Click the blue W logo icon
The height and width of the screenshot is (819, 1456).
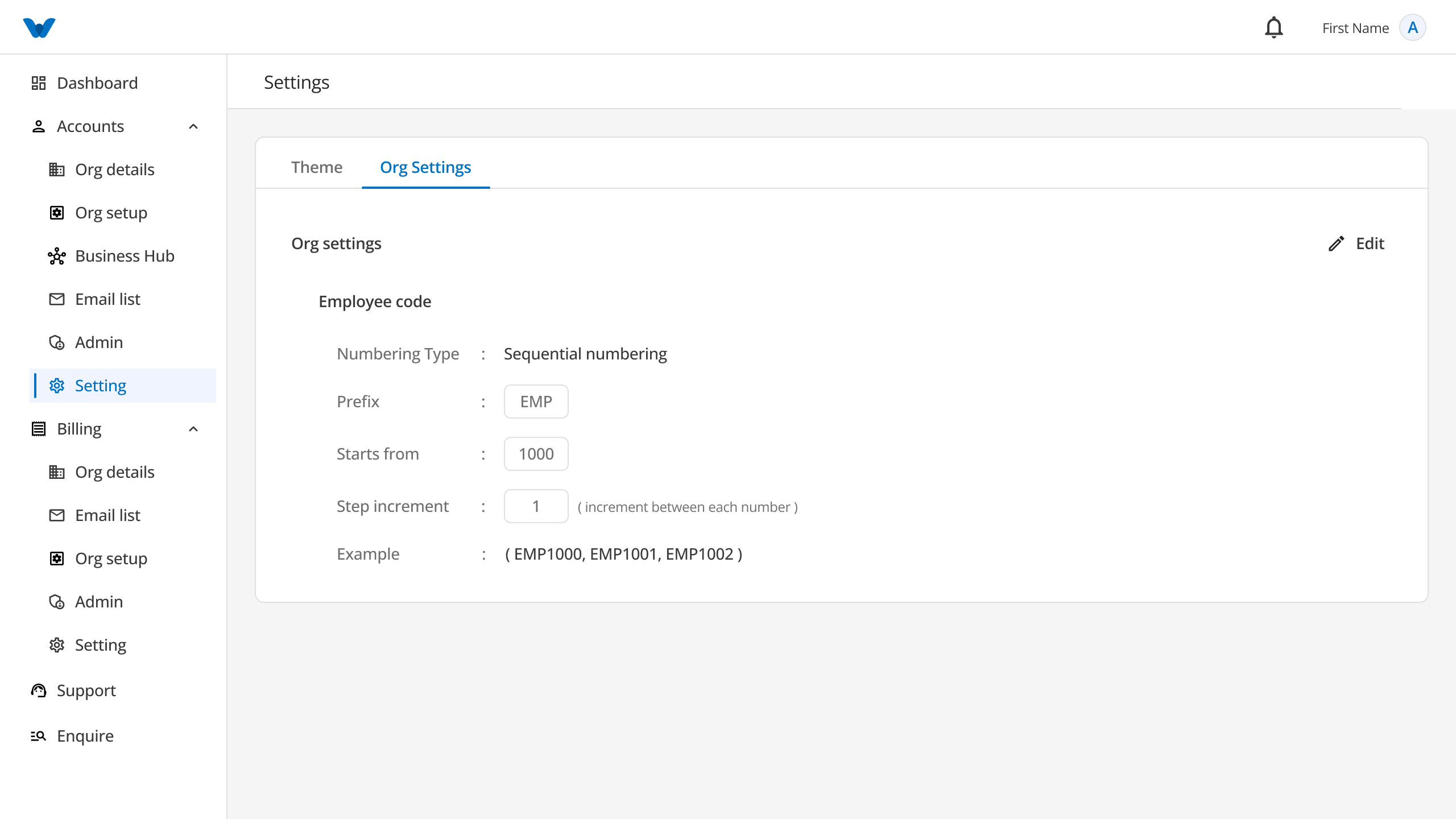[39, 27]
